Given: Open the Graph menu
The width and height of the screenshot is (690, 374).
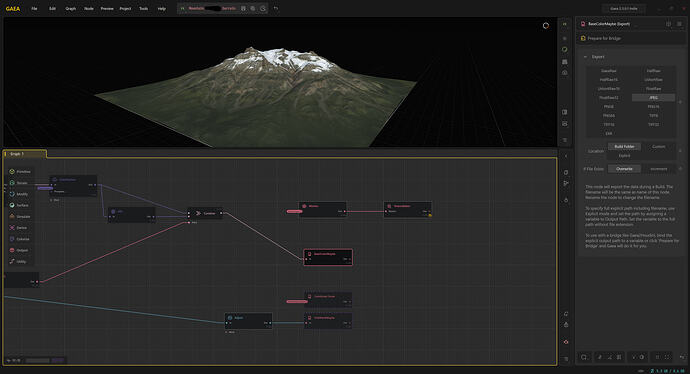Looking at the screenshot, I should pyautogui.click(x=70, y=8).
